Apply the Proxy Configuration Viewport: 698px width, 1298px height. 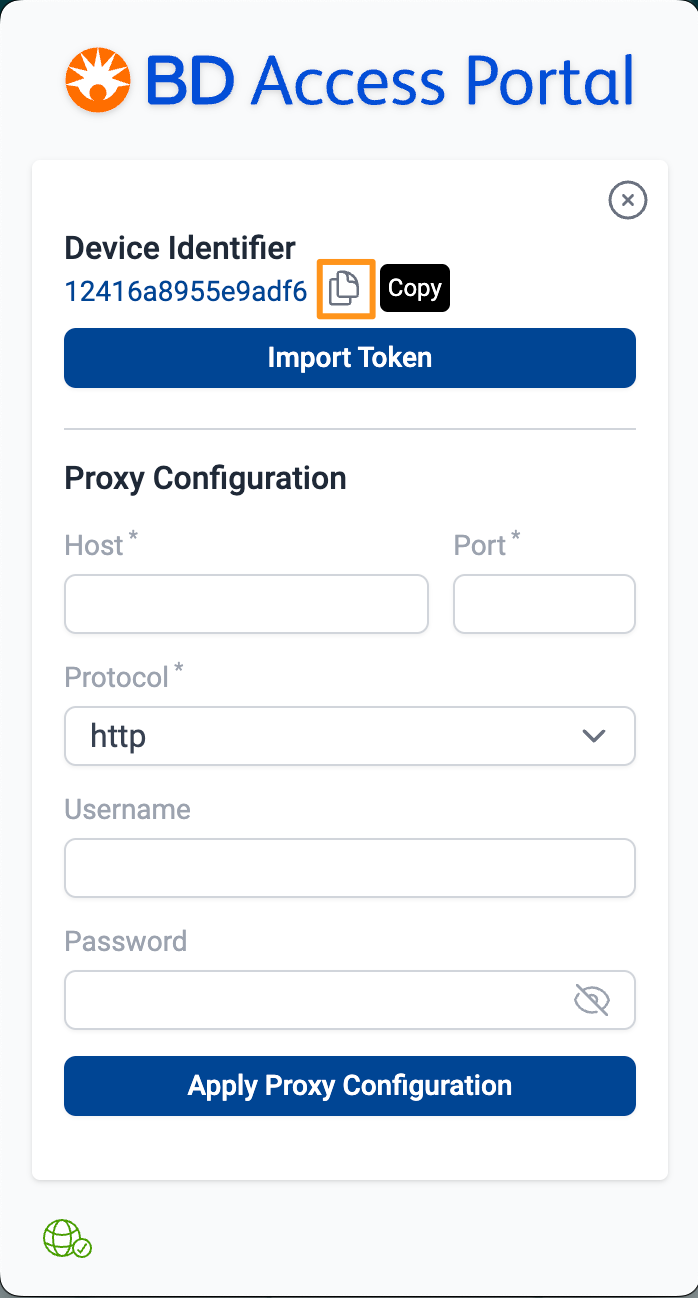coord(350,1086)
